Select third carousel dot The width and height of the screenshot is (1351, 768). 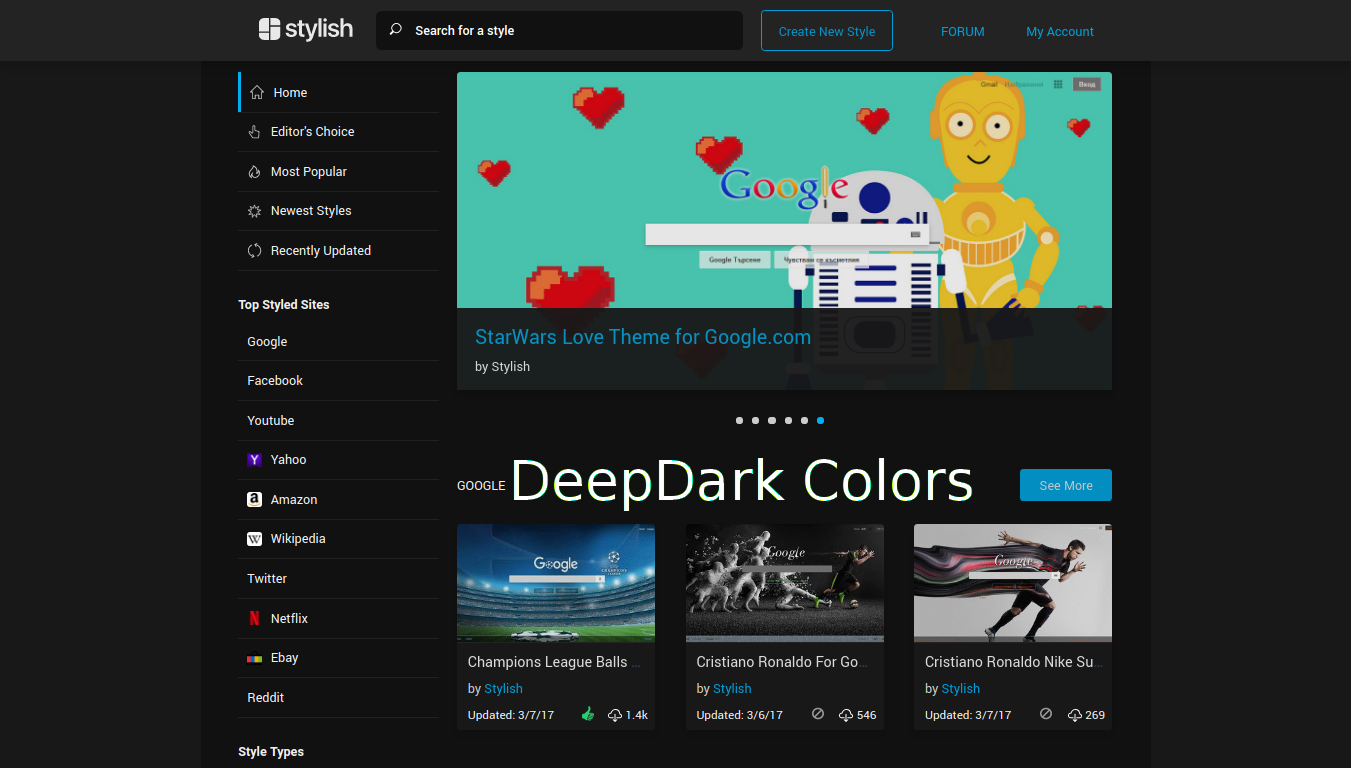[772, 421]
